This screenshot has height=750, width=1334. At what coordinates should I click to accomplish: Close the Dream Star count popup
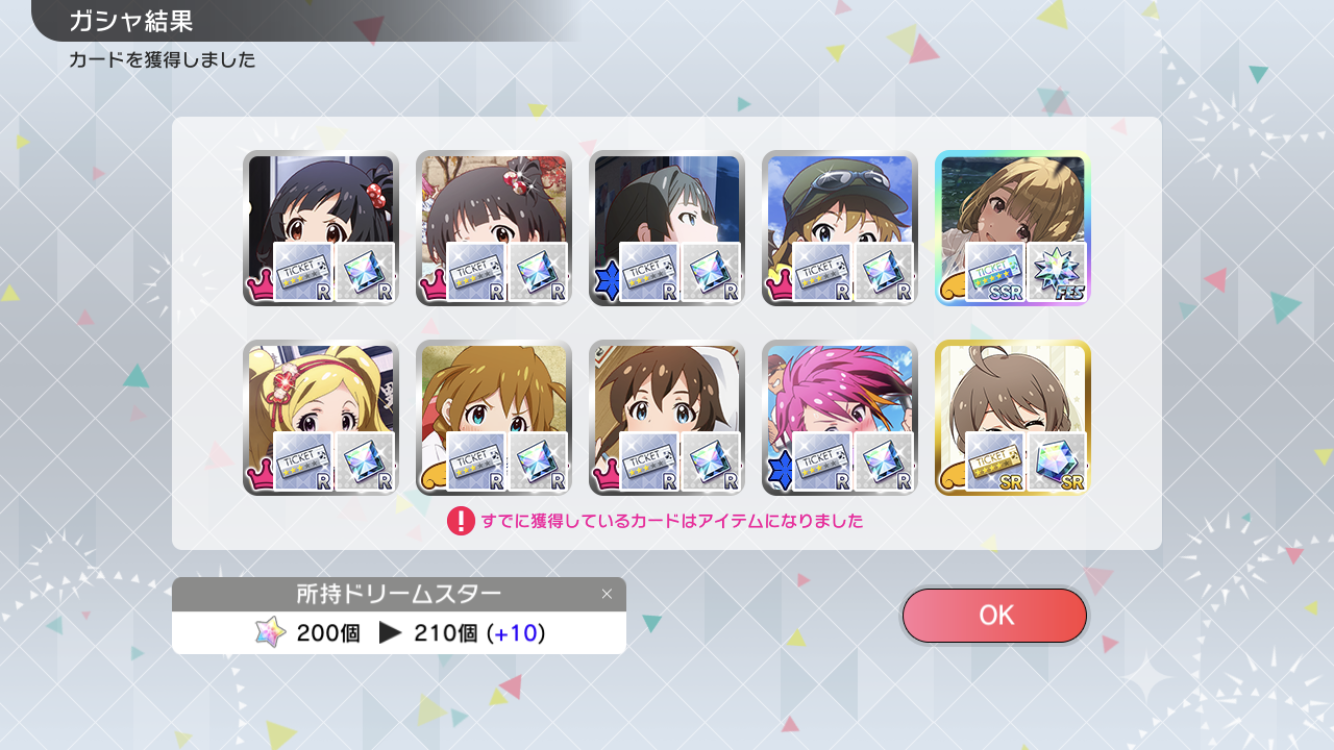coord(606,594)
